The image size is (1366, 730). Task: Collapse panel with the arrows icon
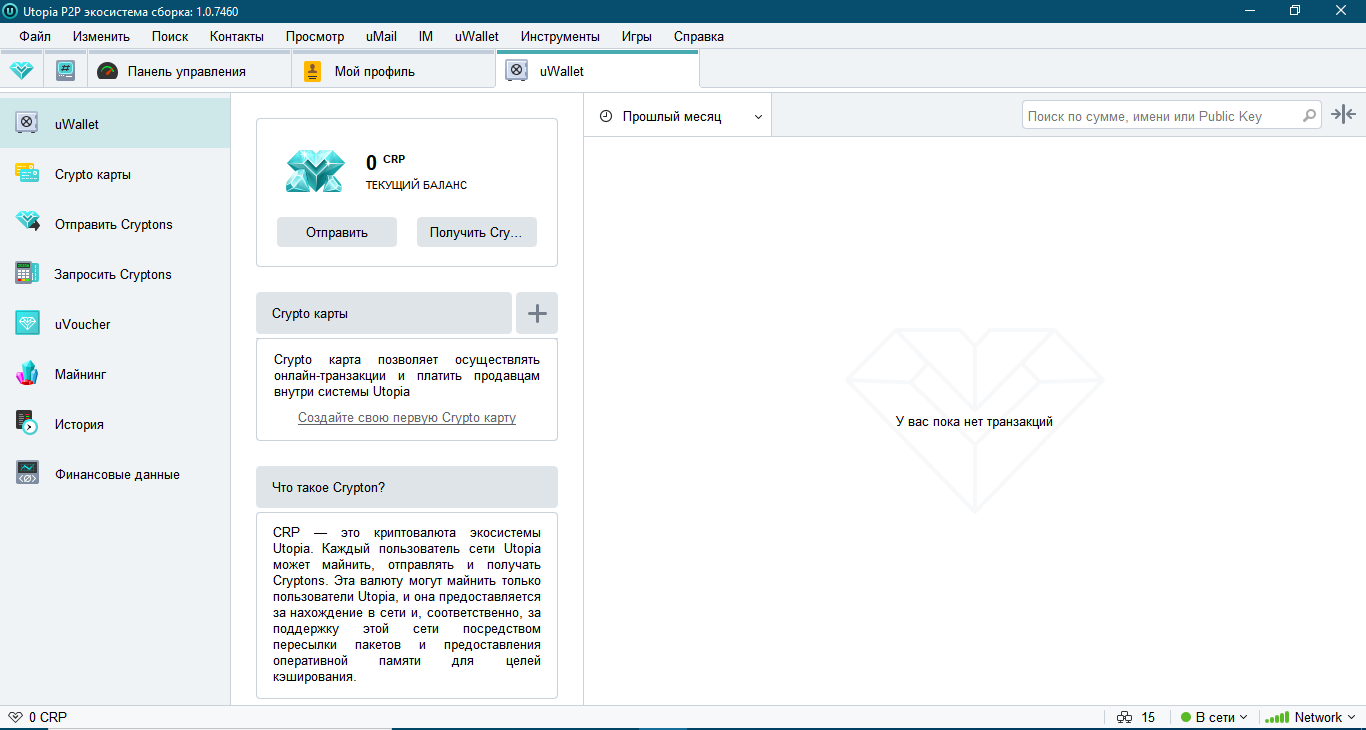[x=1344, y=115]
